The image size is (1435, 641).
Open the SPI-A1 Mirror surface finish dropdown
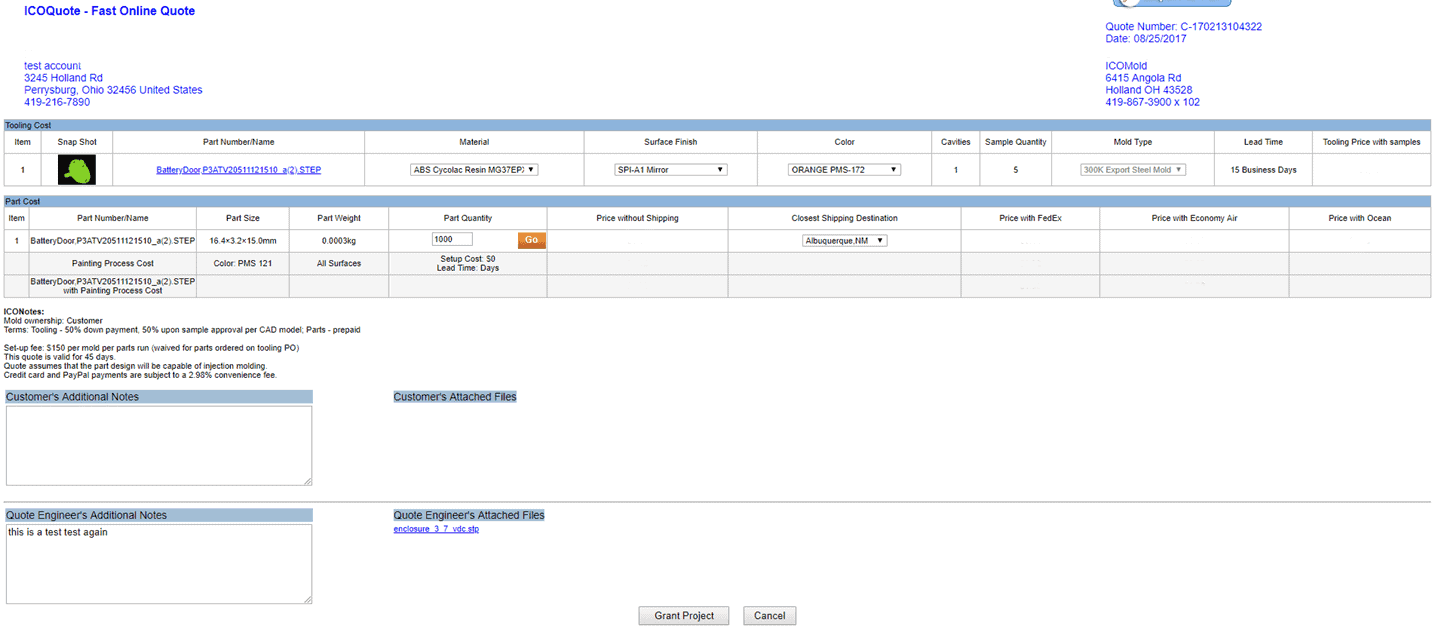[x=670, y=170]
